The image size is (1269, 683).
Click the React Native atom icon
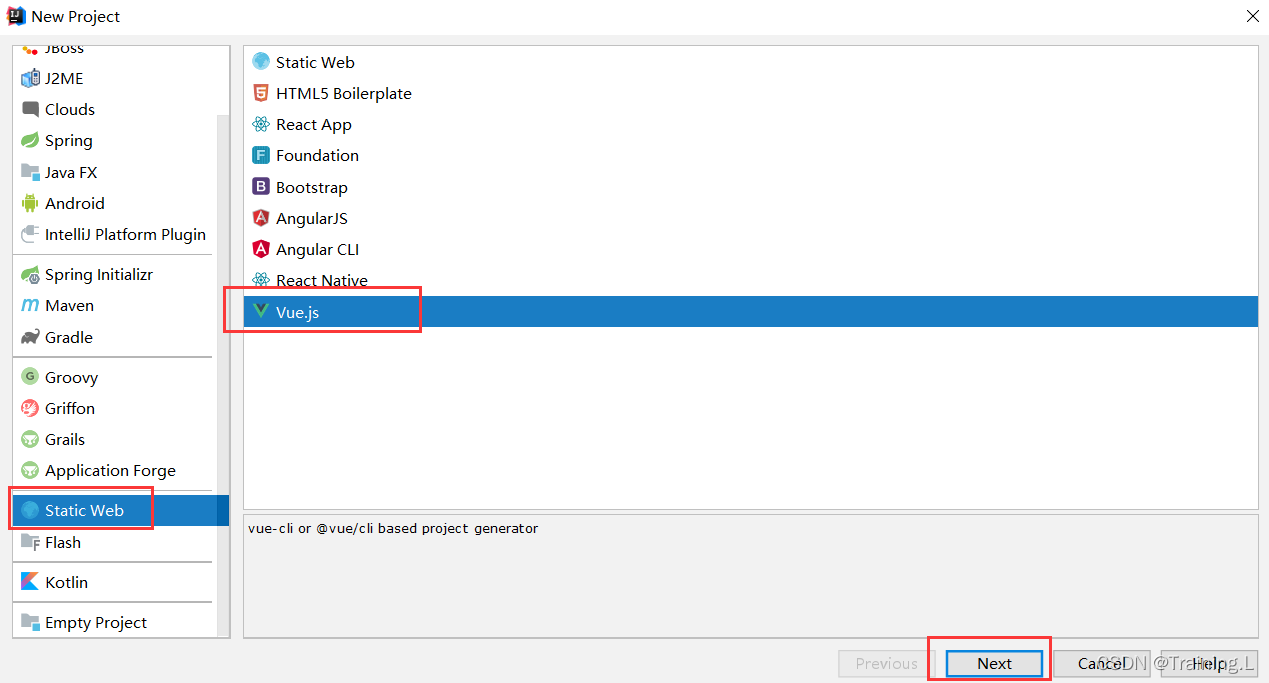[x=261, y=280]
